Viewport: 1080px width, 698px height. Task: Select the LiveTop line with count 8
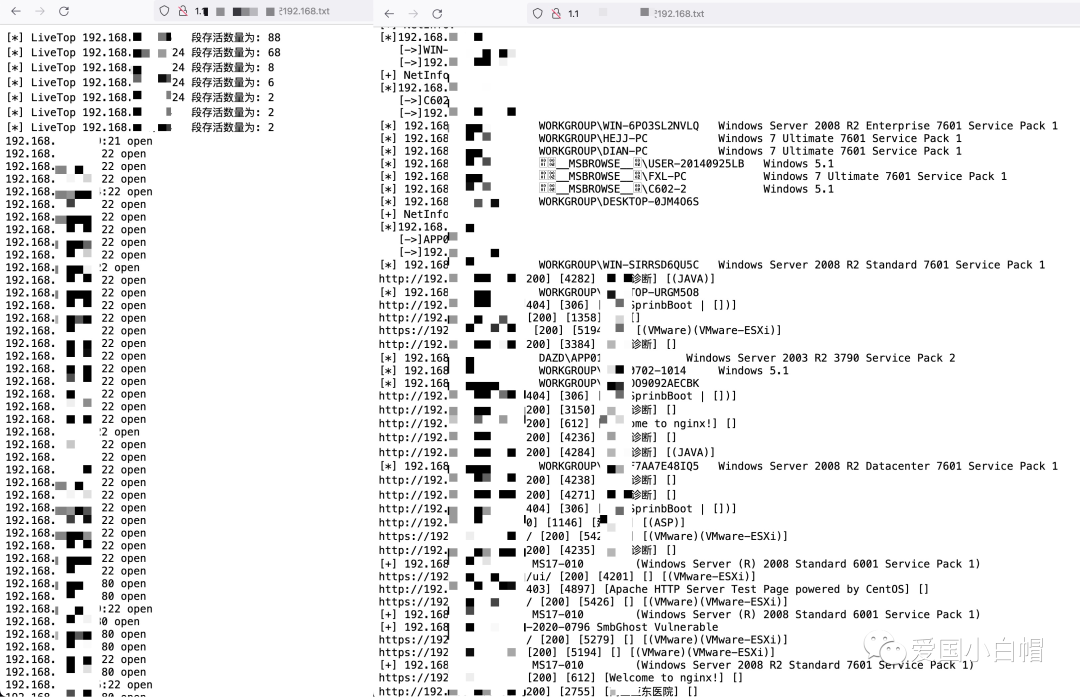(x=141, y=68)
